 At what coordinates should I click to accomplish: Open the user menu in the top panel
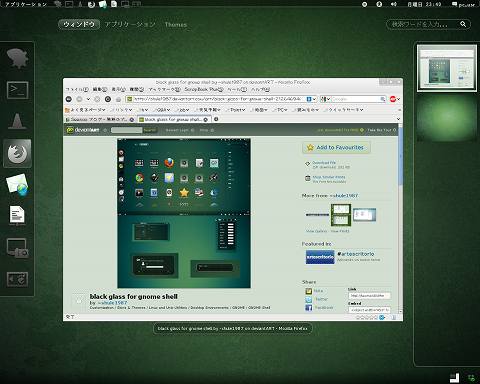pyautogui.click(x=463, y=4)
